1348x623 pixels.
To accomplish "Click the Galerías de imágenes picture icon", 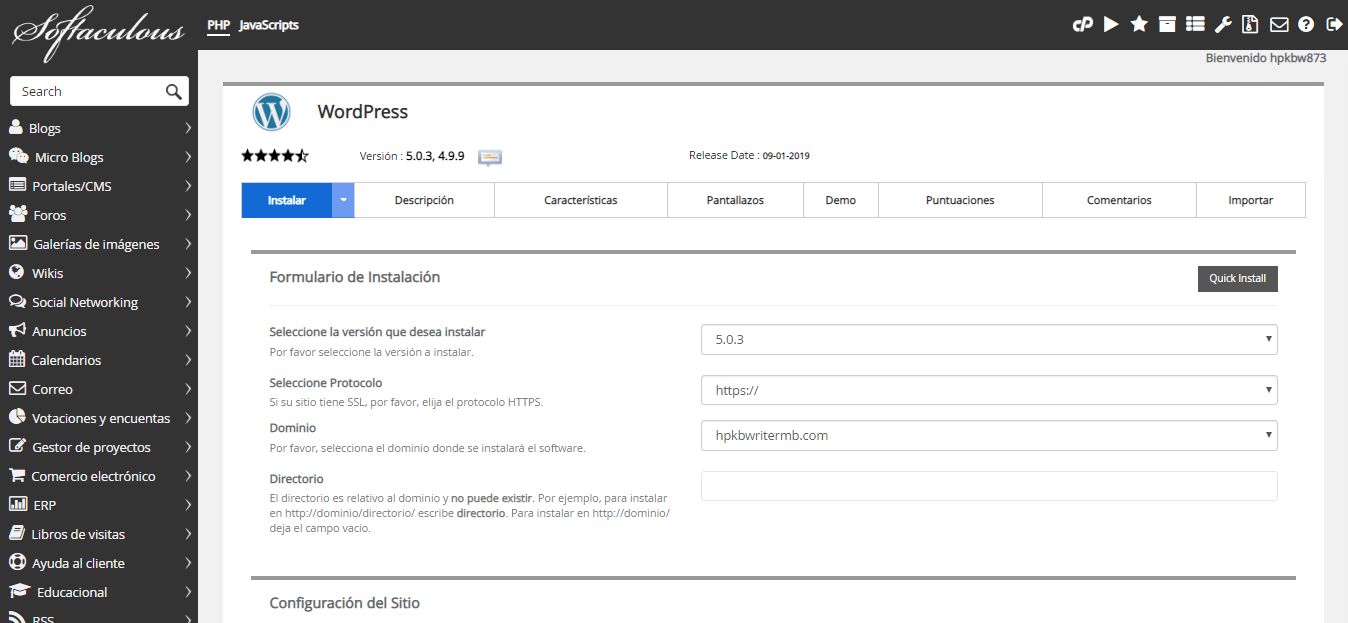I will [x=18, y=243].
